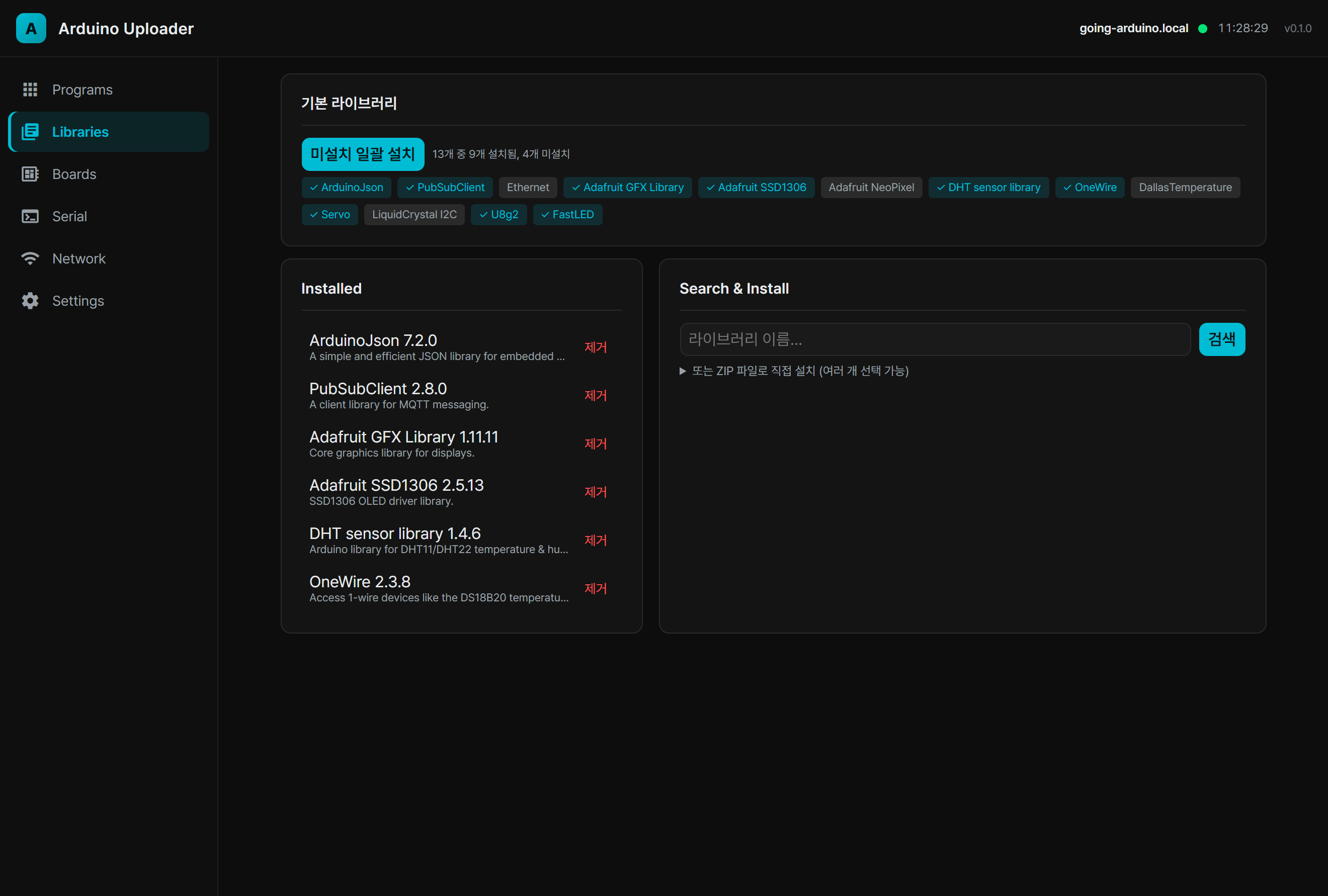
Task: Remove ArduinoJson 7.2.0 via 제거
Action: pyautogui.click(x=596, y=347)
